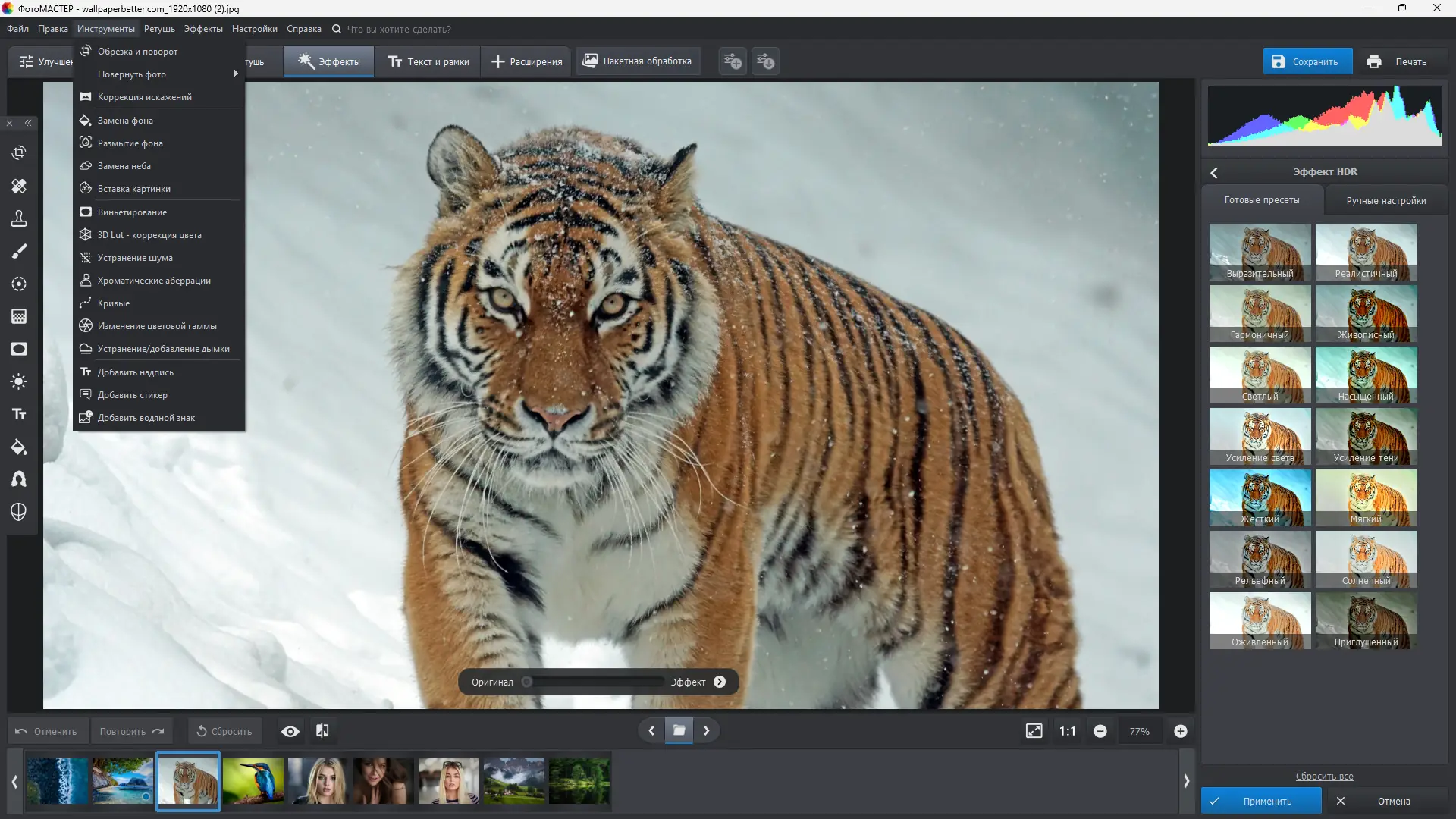Open the file folder icon below canvas
Image resolution: width=1456 pixels, height=819 pixels.
679,730
